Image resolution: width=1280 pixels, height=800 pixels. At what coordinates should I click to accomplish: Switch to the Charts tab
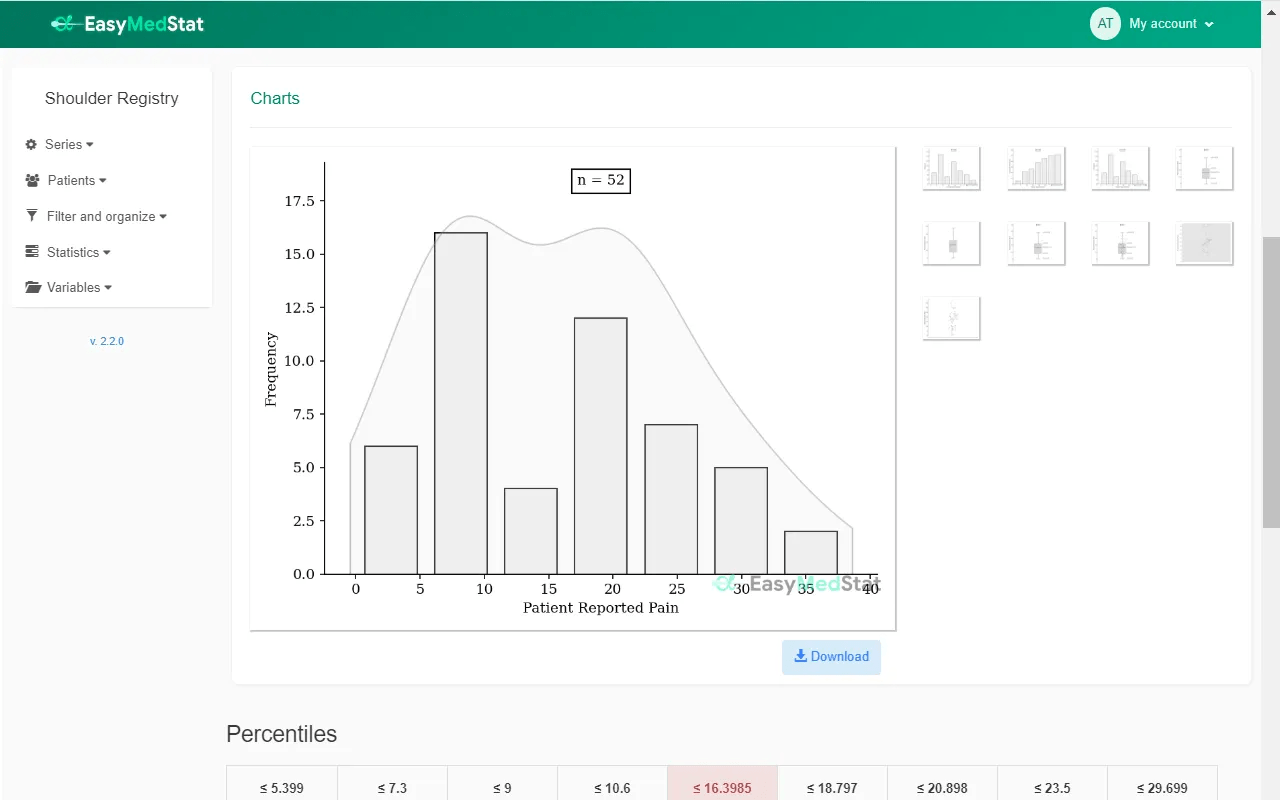(x=275, y=98)
